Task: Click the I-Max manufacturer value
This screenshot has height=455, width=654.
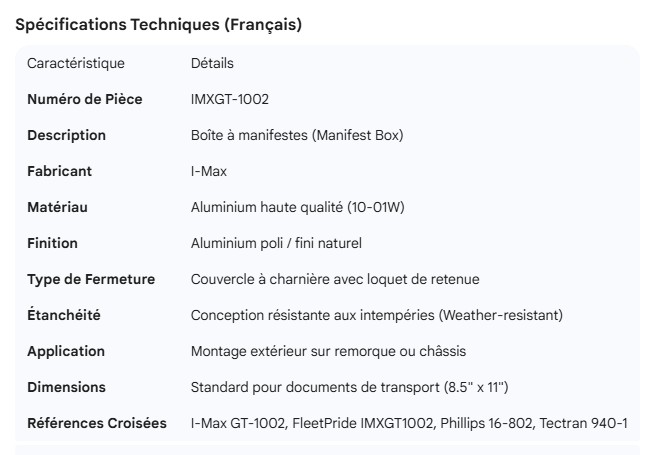Action: [x=209, y=171]
